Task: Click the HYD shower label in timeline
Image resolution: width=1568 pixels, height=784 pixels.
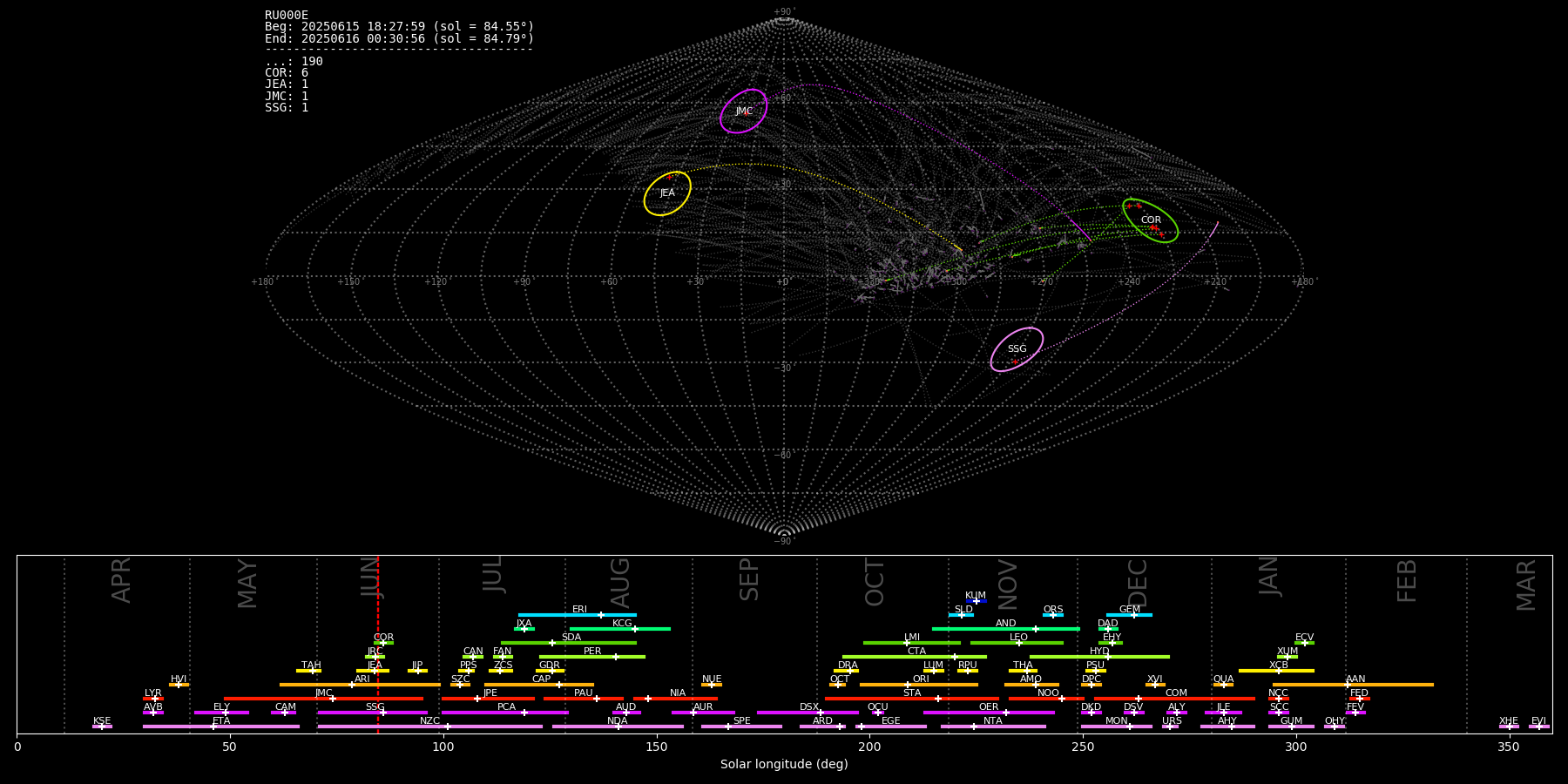Action: 1099,652
